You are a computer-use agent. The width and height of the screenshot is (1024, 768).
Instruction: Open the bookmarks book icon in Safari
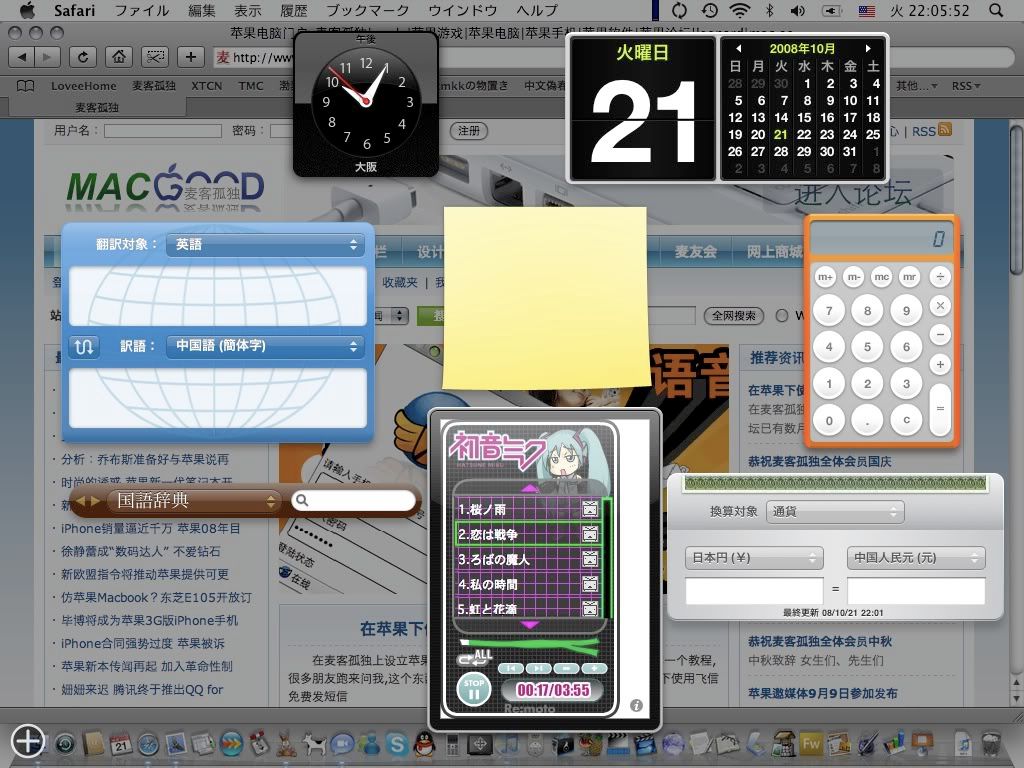click(x=25, y=86)
